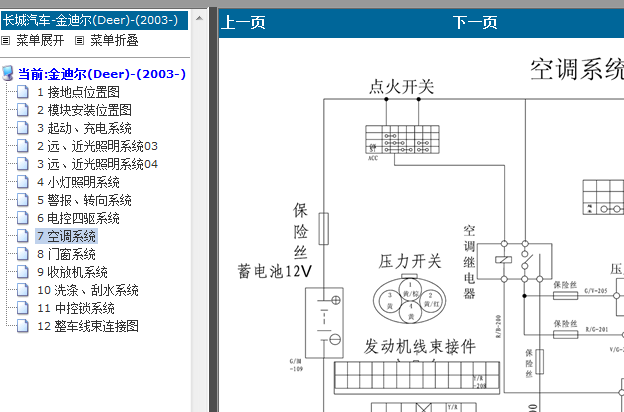Open 12 整车线束连接图 diagram
Image resolution: width=624 pixels, height=412 pixels.
(88, 326)
